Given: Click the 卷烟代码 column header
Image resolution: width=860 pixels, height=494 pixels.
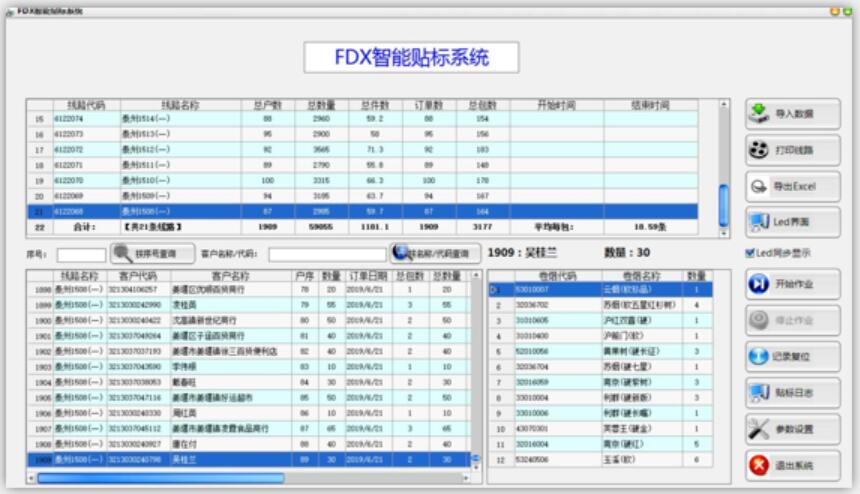Looking at the screenshot, I should tap(557, 276).
